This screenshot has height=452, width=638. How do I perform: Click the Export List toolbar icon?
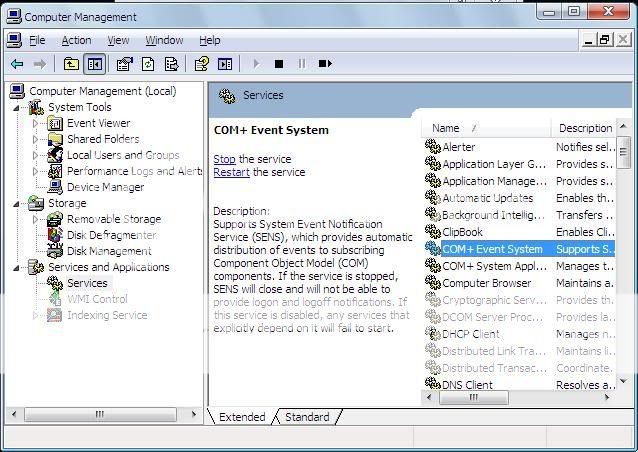click(171, 64)
